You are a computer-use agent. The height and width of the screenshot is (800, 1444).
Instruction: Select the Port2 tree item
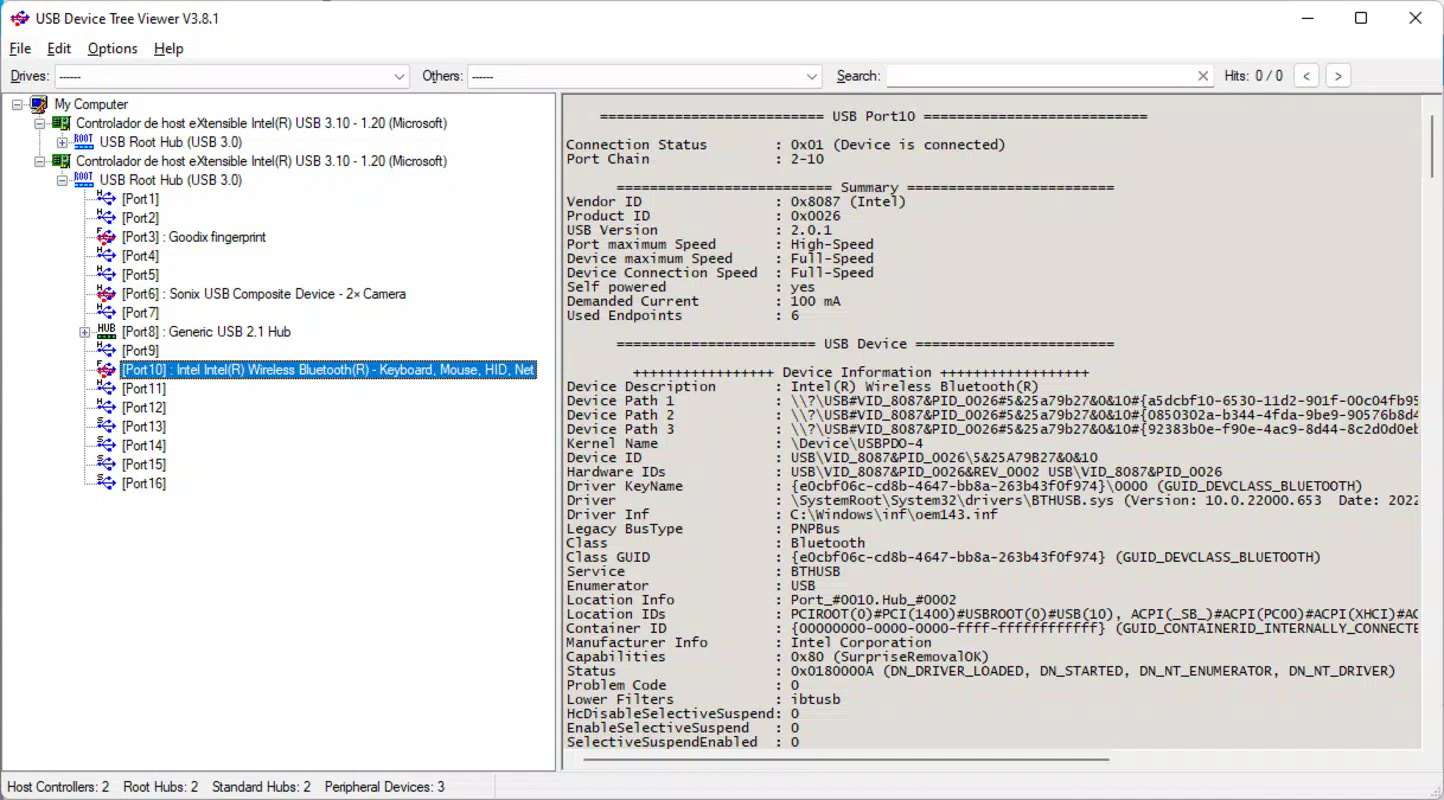pyautogui.click(x=140, y=218)
